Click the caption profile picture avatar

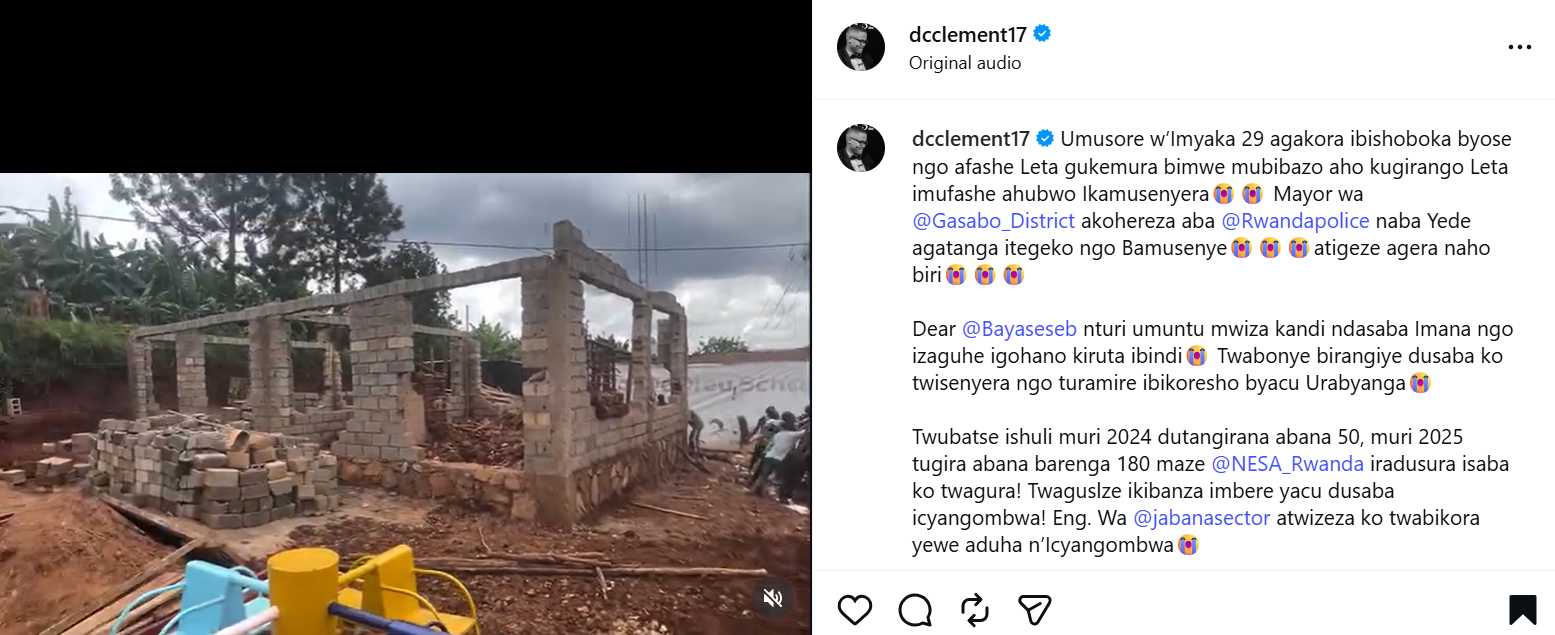click(x=861, y=148)
